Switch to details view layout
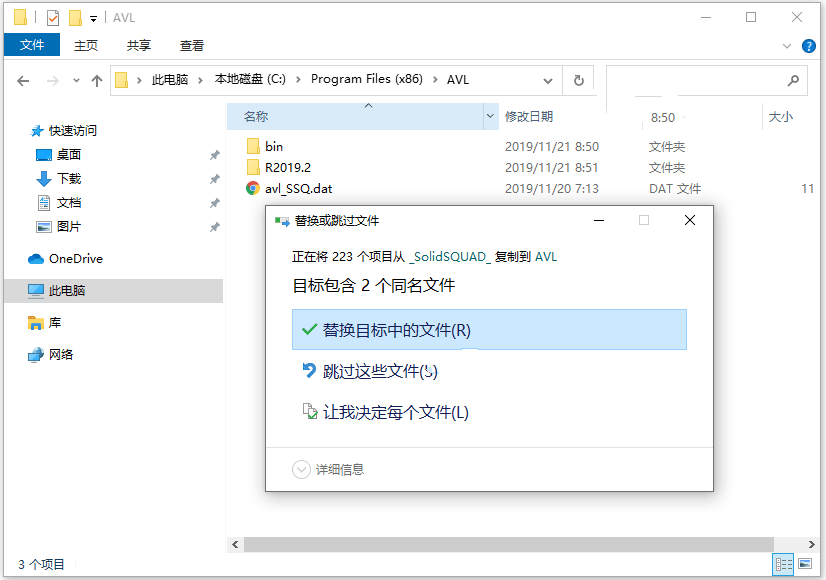The image size is (826, 580). (x=783, y=565)
